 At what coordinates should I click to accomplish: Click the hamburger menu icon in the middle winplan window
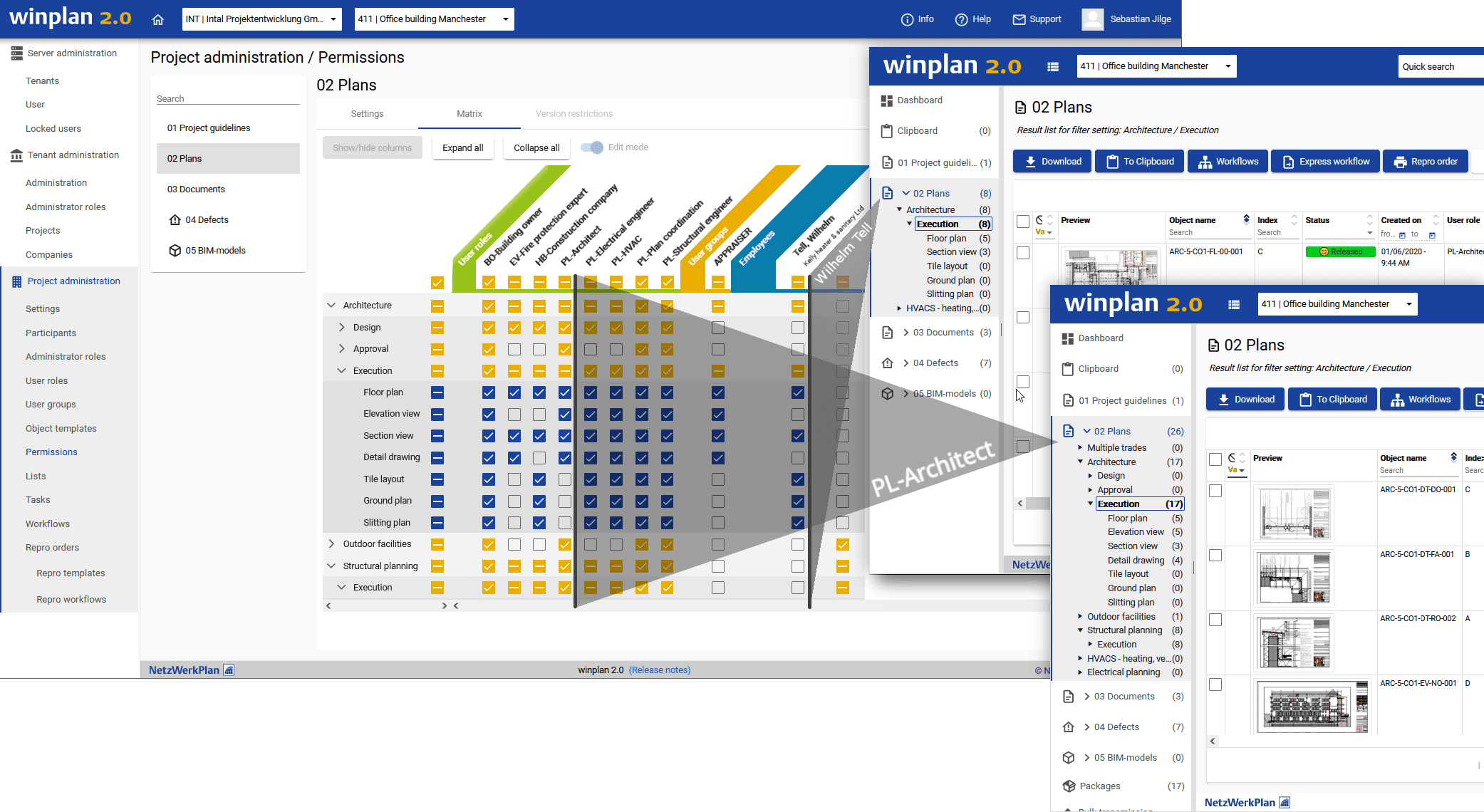click(1053, 66)
